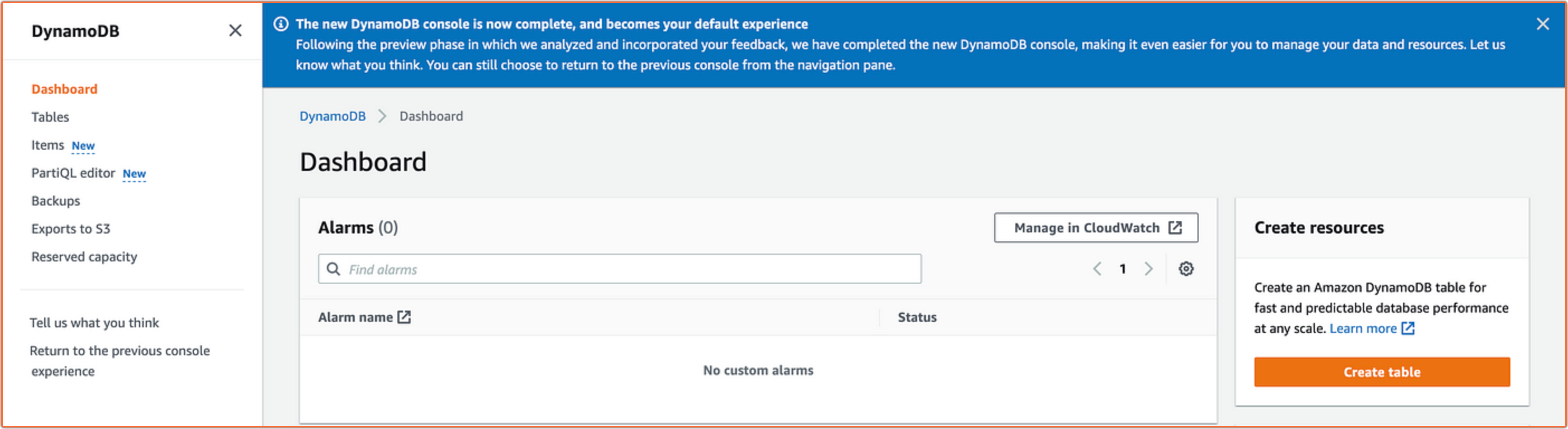The image size is (1568, 429).
Task: Open Exports to S3
Action: click(x=70, y=229)
